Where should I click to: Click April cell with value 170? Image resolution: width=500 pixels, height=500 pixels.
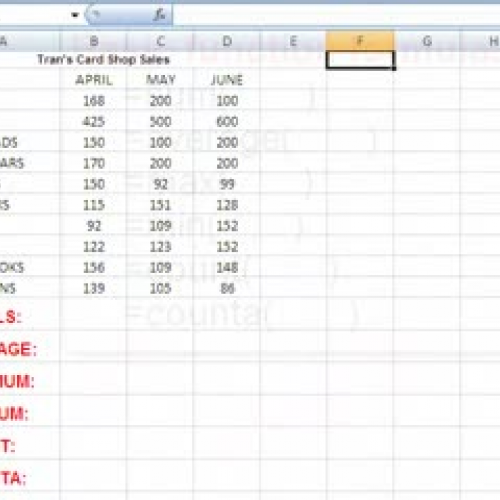(x=94, y=163)
